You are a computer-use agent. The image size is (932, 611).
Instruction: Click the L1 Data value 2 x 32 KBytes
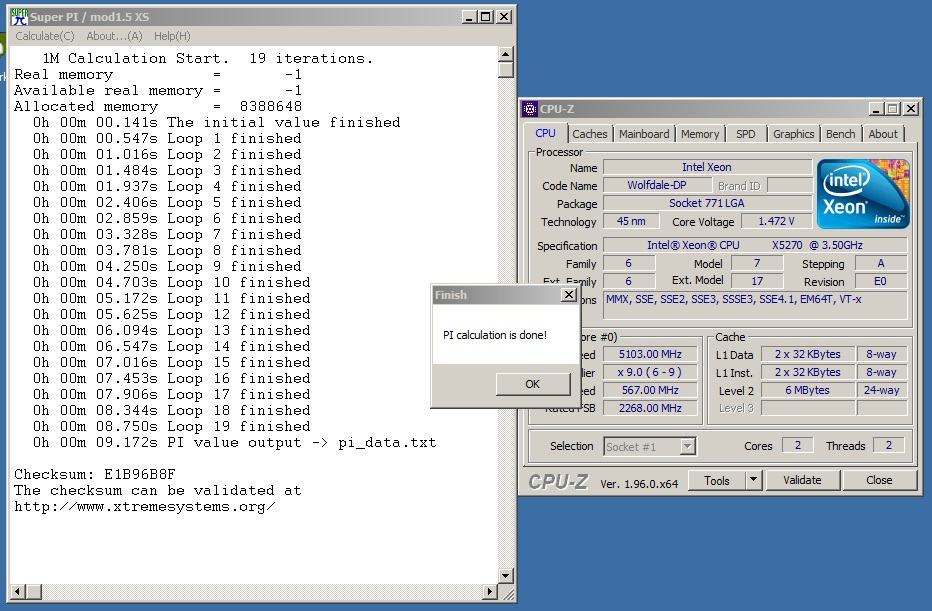tap(807, 354)
